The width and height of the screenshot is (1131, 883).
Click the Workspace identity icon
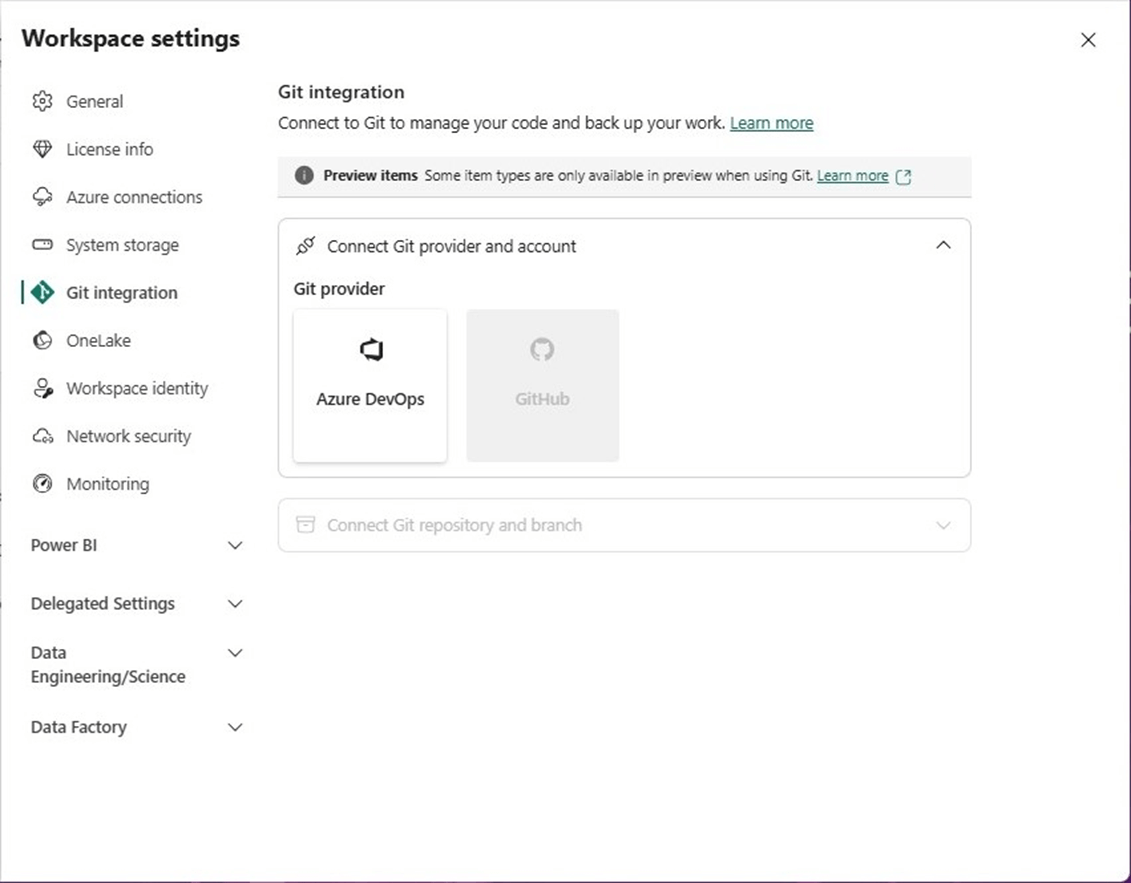[x=42, y=388]
